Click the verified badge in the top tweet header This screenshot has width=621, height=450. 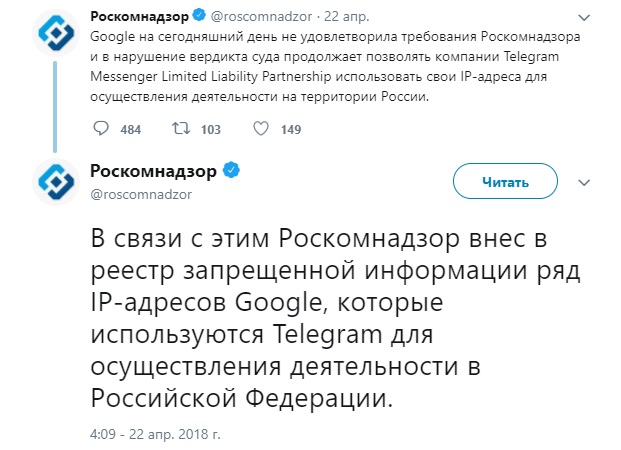pos(199,15)
